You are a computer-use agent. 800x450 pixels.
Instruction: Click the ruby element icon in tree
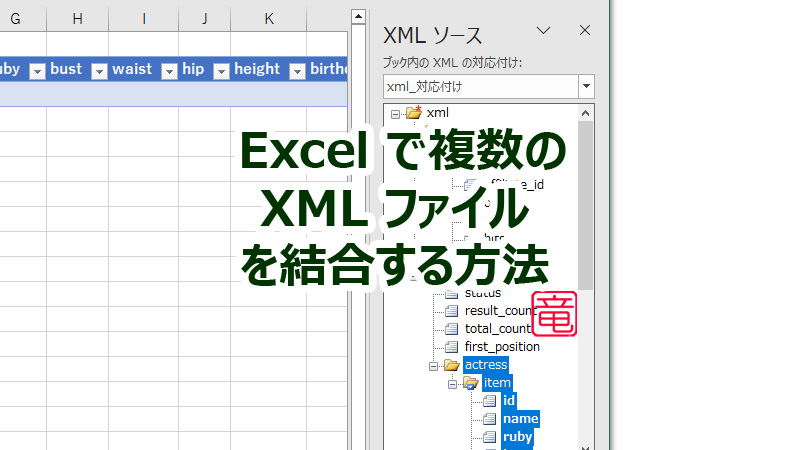pos(489,437)
